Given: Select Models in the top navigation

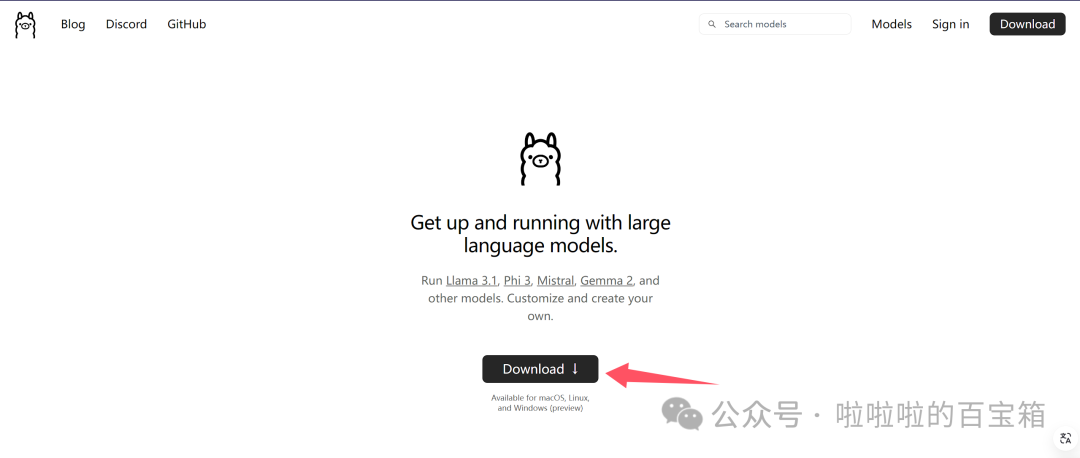Looking at the screenshot, I should click(x=891, y=24).
